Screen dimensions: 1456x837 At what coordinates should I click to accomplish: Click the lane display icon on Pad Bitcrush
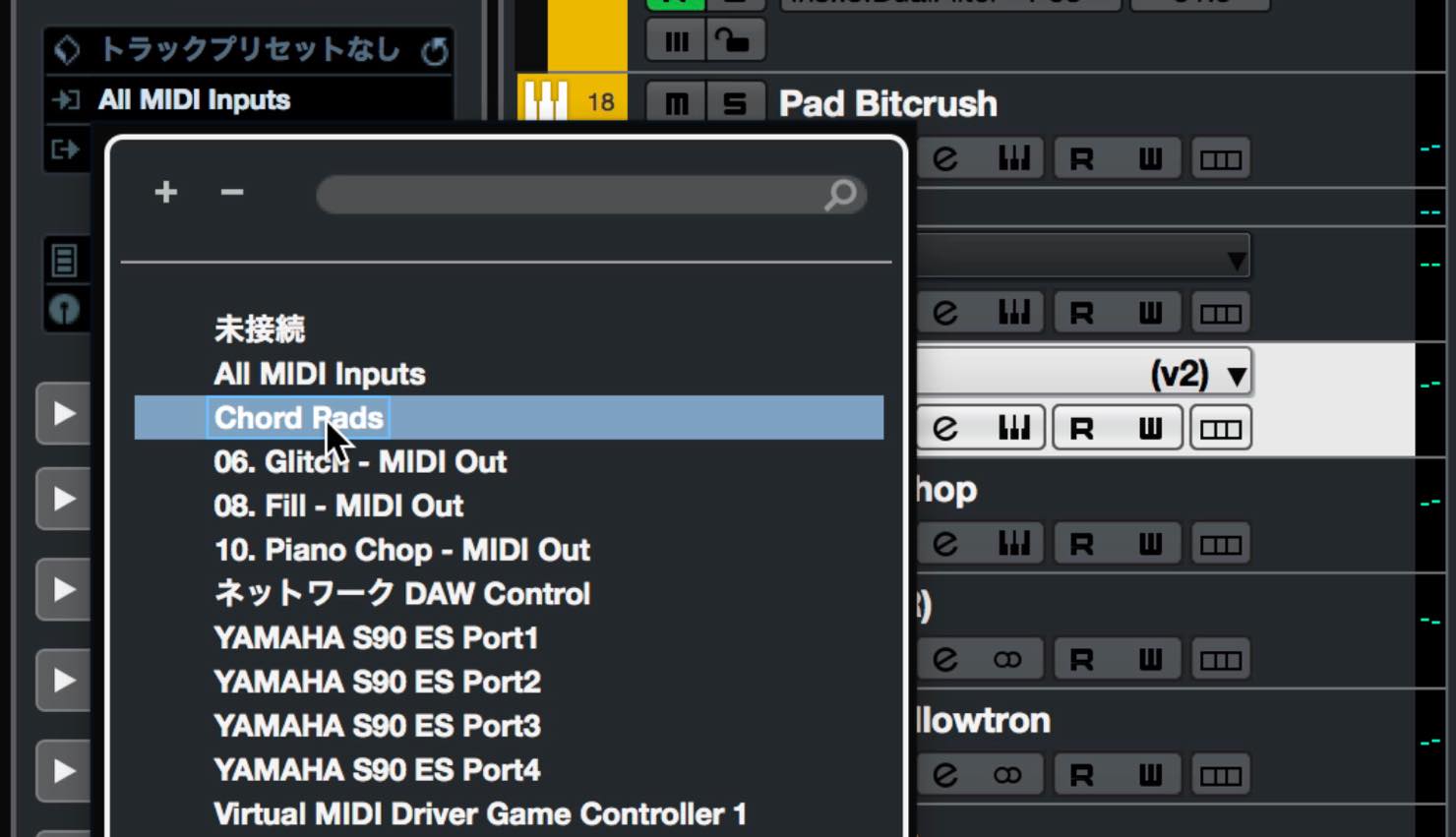(1221, 159)
